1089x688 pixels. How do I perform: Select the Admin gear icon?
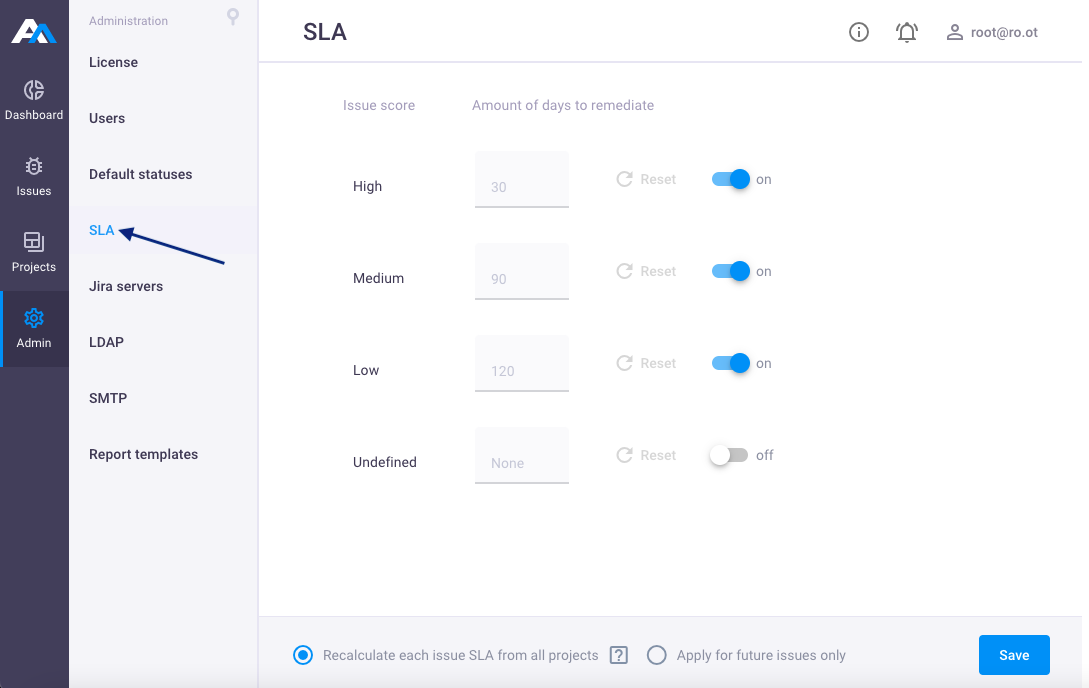33,318
